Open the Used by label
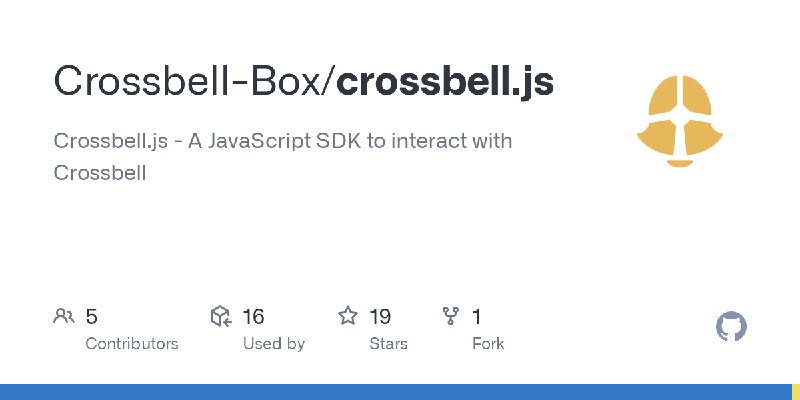The width and height of the screenshot is (800, 400). point(274,344)
